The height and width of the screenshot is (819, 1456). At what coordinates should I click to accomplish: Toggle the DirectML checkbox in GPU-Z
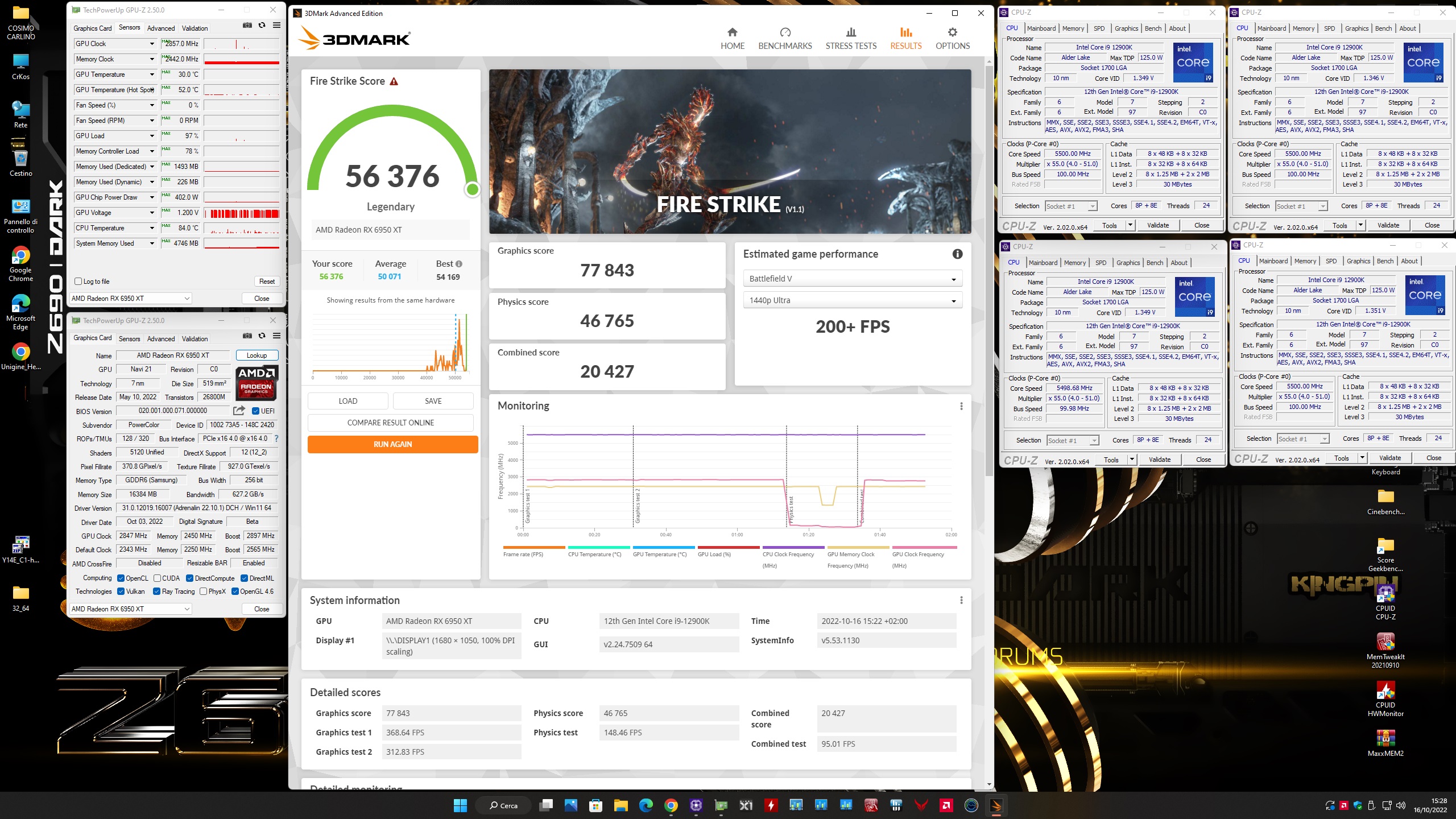[244, 578]
